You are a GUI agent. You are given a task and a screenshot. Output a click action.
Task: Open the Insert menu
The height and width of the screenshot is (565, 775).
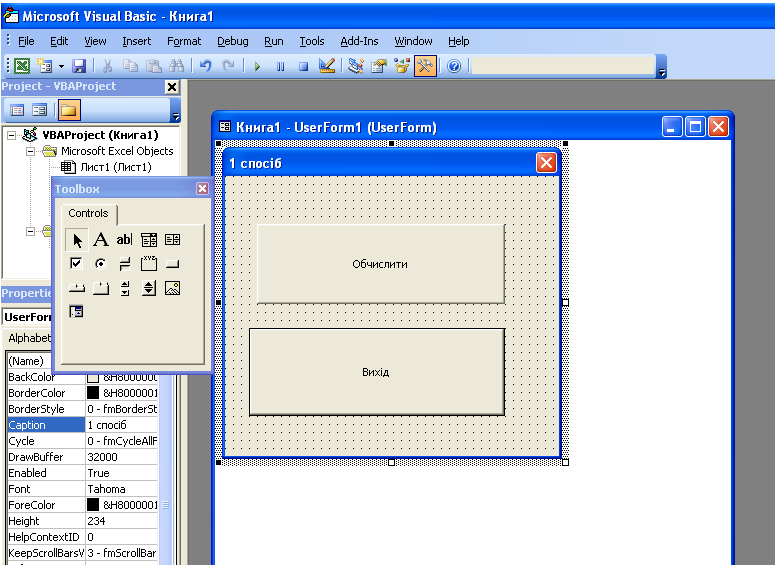click(x=136, y=41)
